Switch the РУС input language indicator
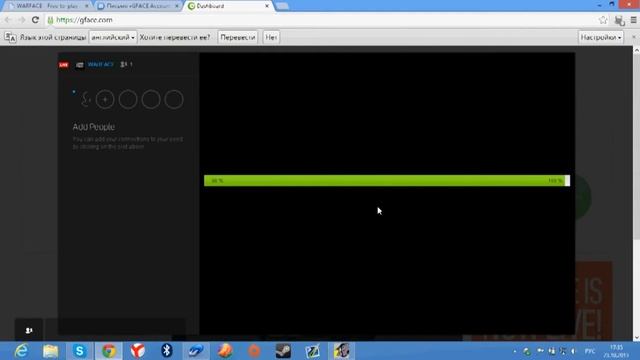Image resolution: width=640 pixels, height=360 pixels. (590, 351)
